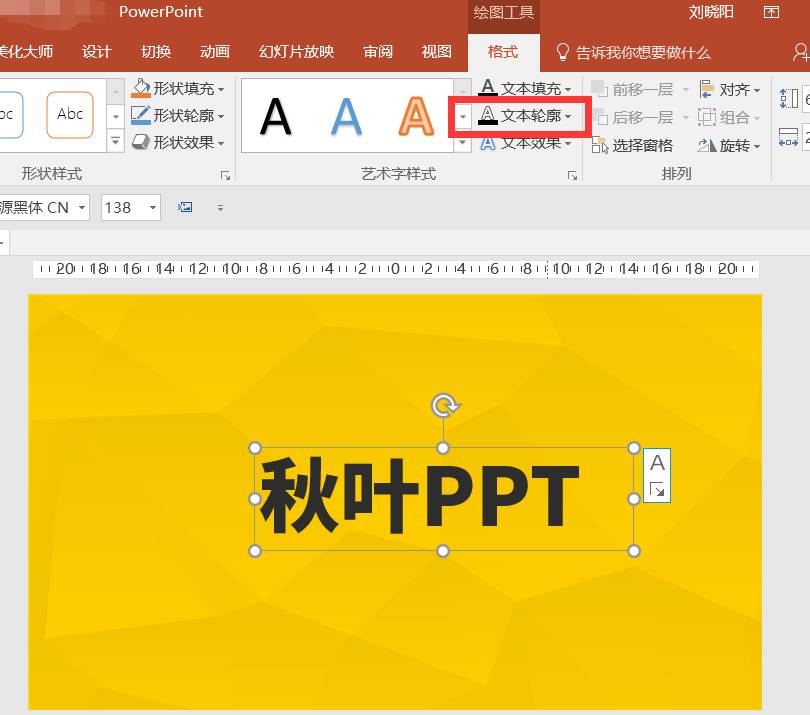Click the rotation handle above the text box
This screenshot has width=810, height=715.
click(445, 406)
